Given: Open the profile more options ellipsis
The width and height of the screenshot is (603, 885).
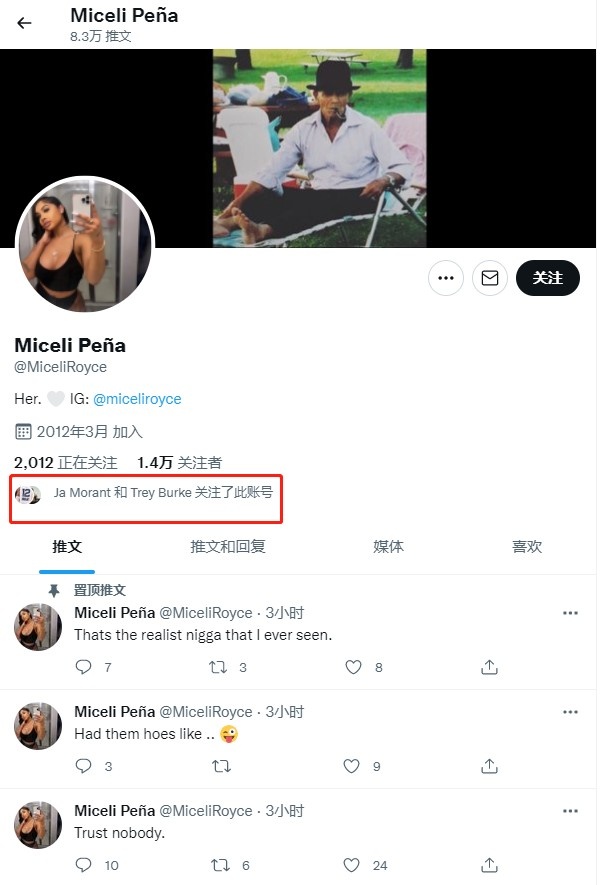Looking at the screenshot, I should point(446,278).
